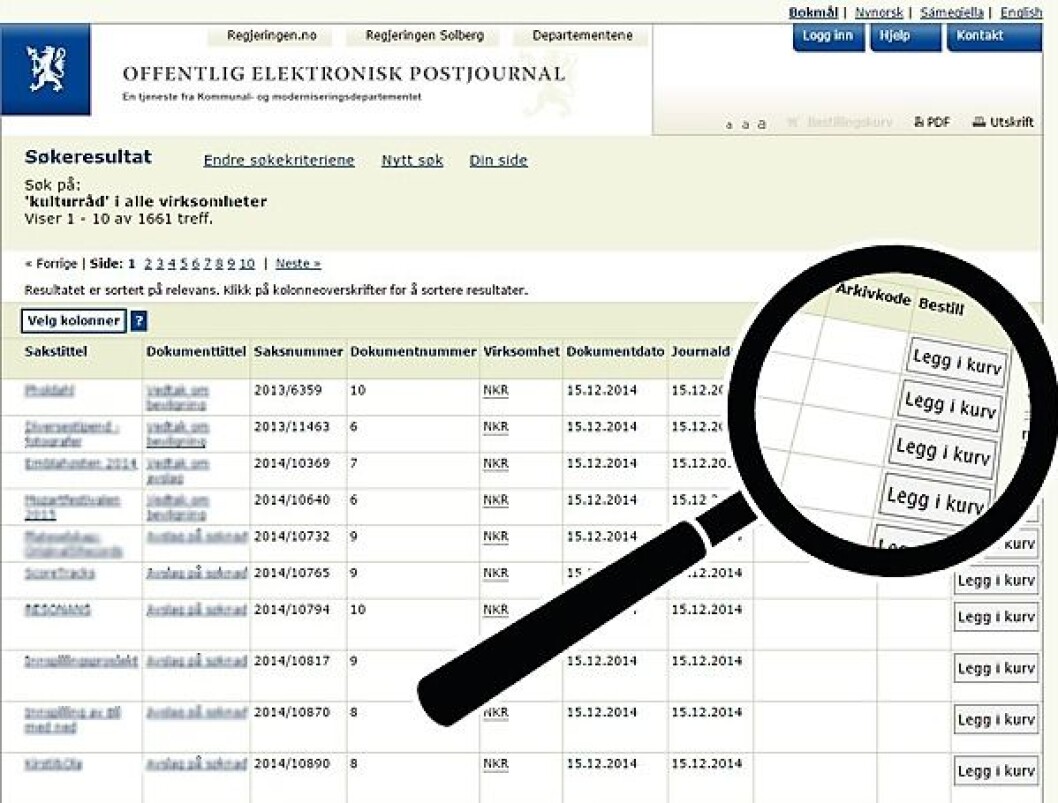
Task: Go to next page via Neste »
Action: click(x=298, y=264)
